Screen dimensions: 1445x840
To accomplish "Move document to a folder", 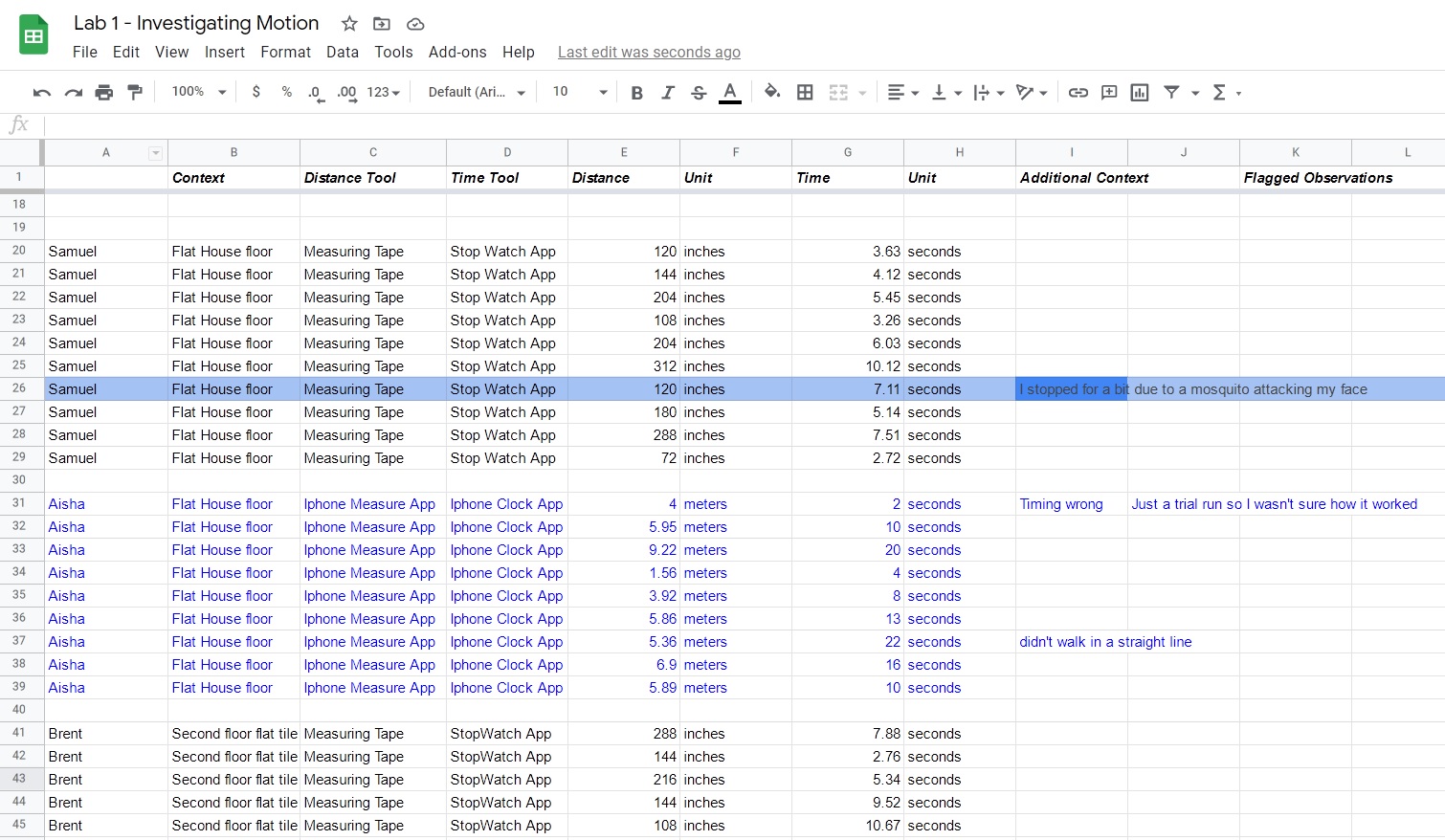I will 382,24.
